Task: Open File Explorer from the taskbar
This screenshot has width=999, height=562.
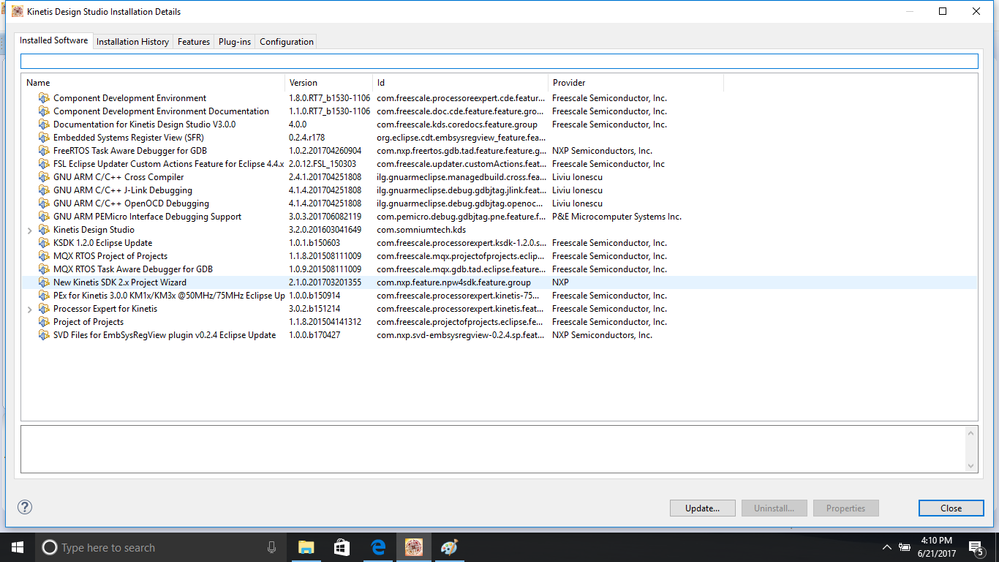Action: [306, 547]
